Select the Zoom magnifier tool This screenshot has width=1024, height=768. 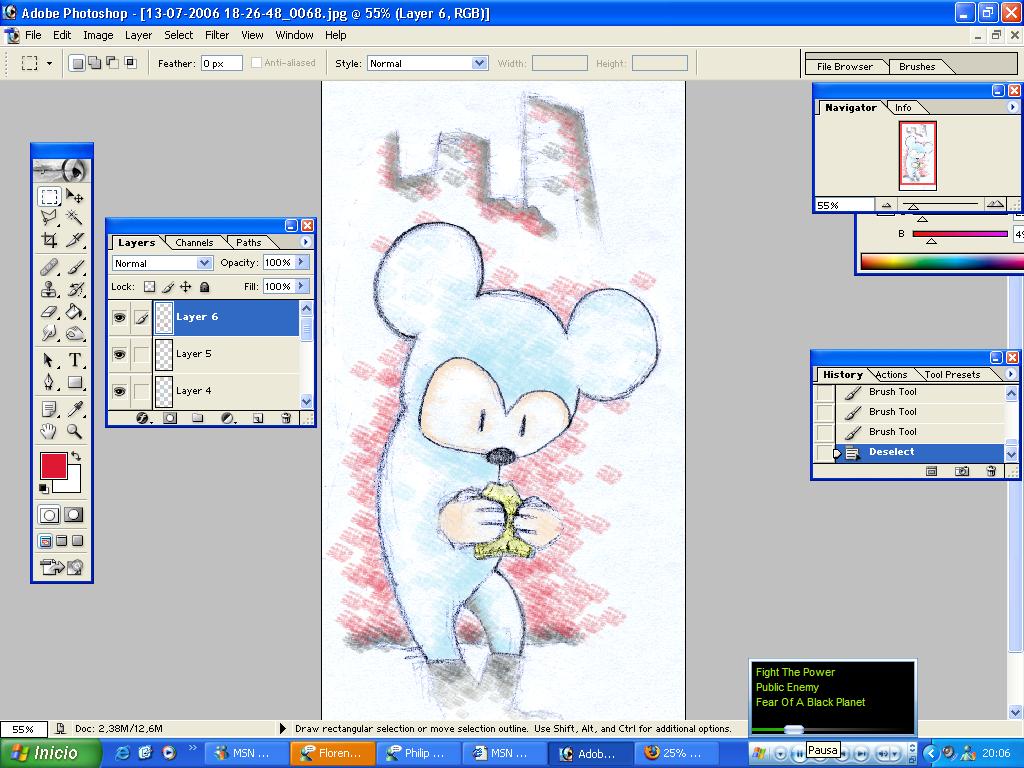75,431
